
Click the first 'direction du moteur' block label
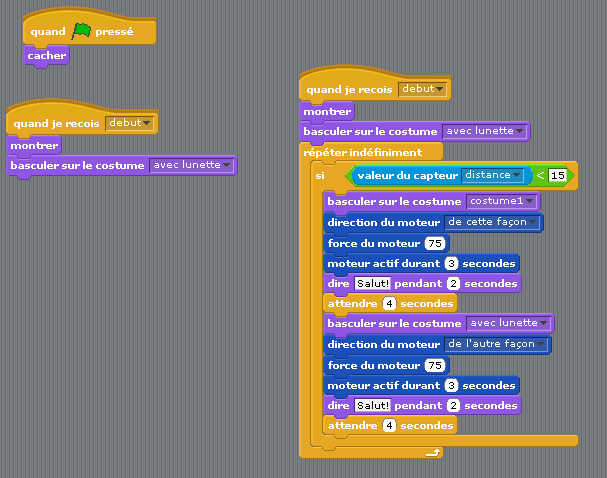click(x=384, y=223)
